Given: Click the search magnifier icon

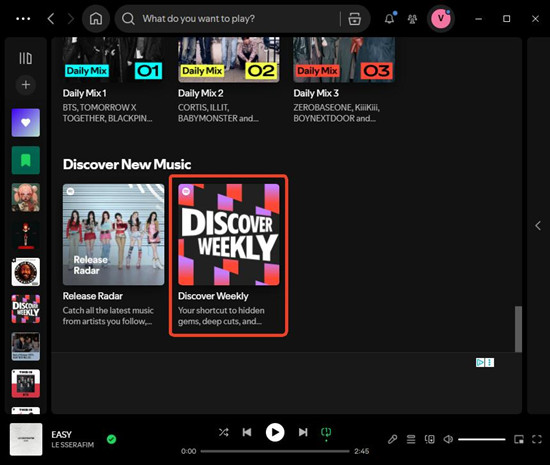Looking at the screenshot, I should (128, 19).
